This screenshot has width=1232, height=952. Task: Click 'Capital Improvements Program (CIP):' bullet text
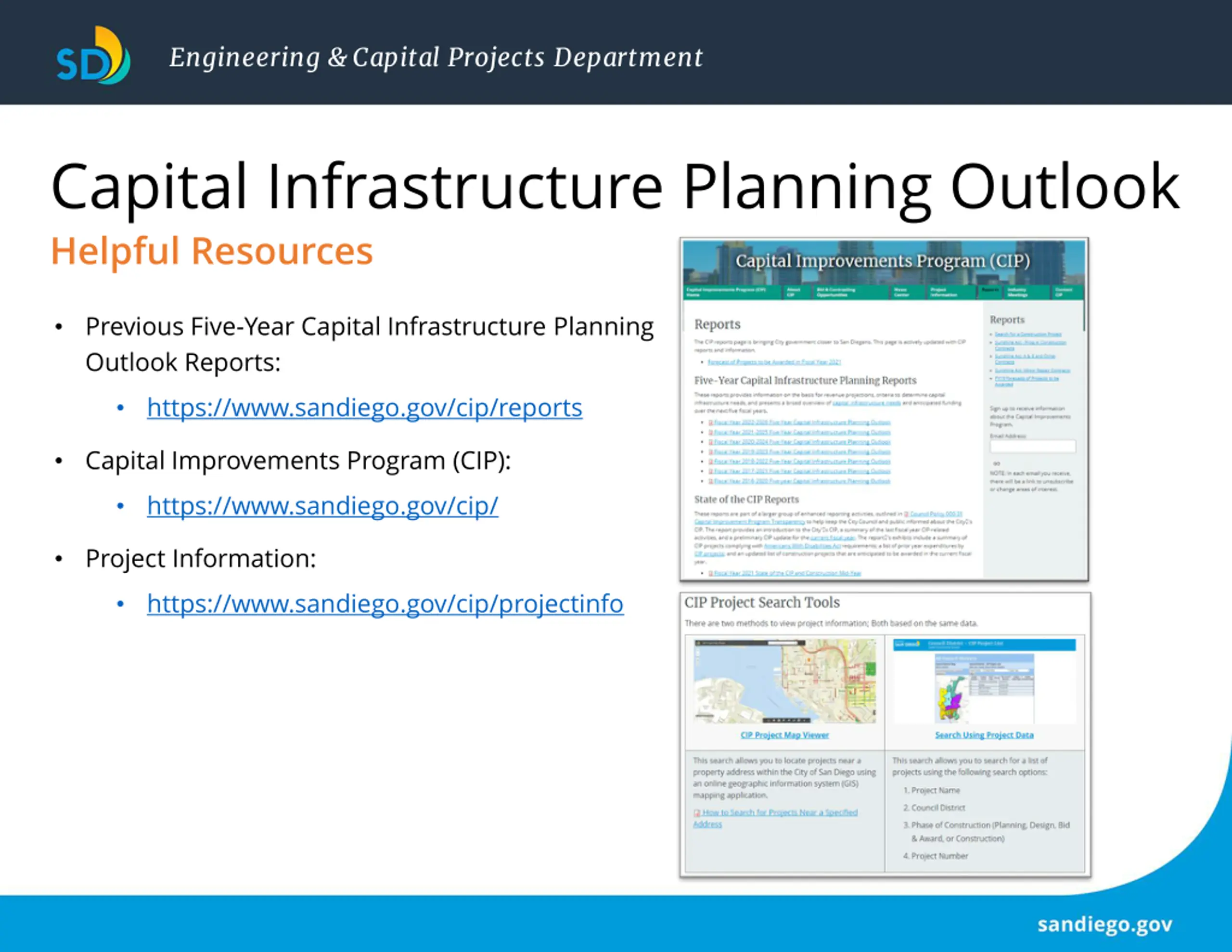coord(298,461)
